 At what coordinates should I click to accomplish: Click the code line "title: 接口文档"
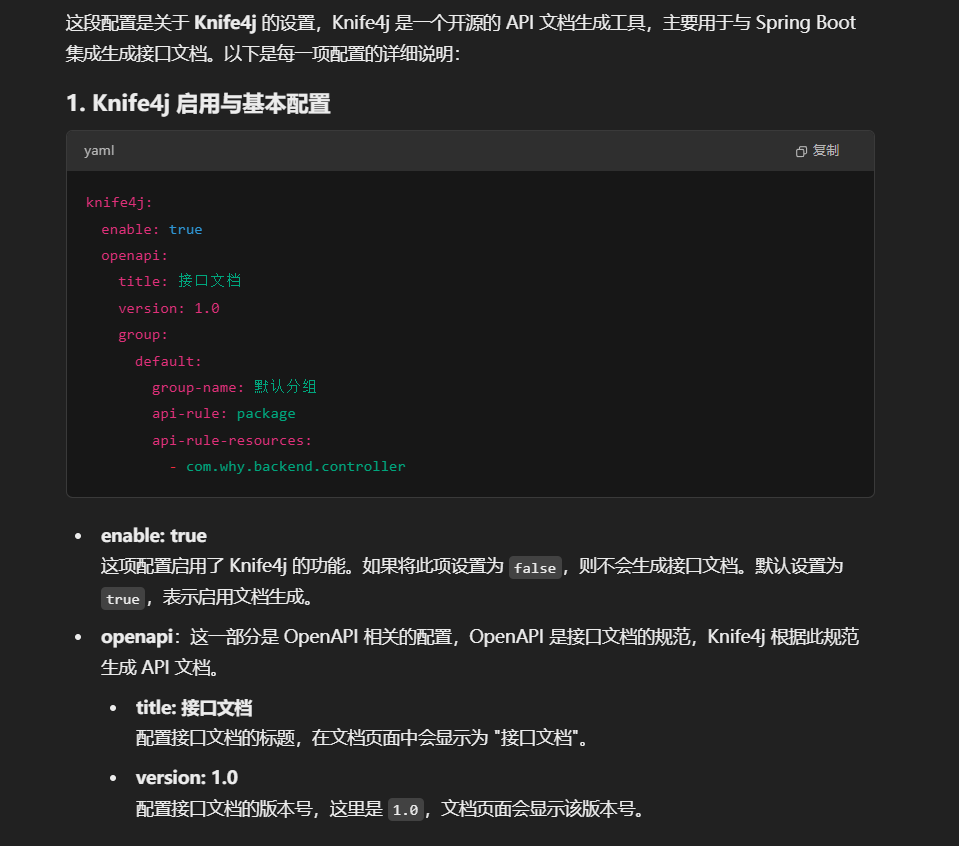pyautogui.click(x=180, y=281)
